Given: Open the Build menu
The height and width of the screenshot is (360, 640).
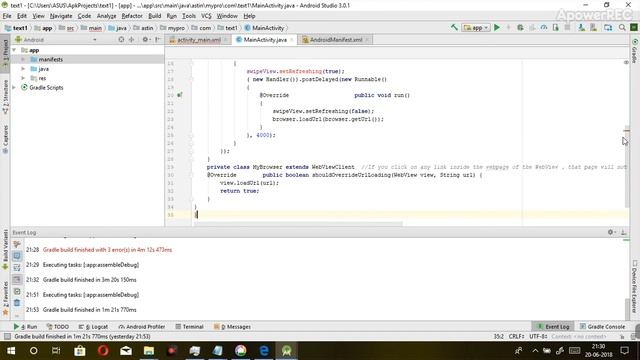Looking at the screenshot, I should pos(154,16).
